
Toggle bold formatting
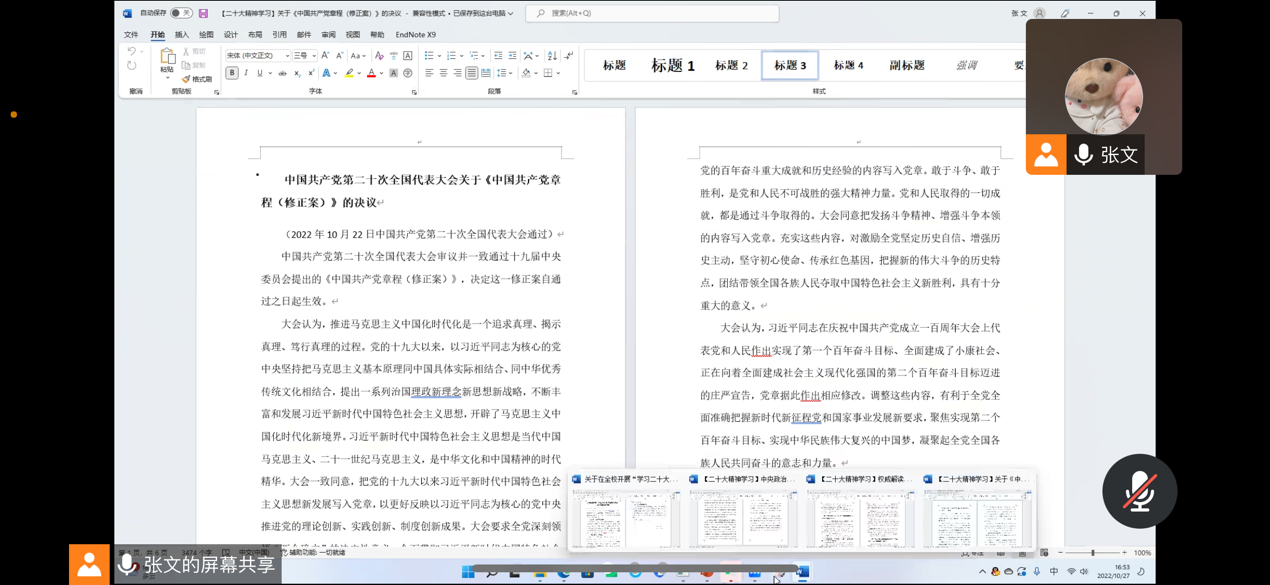232,73
